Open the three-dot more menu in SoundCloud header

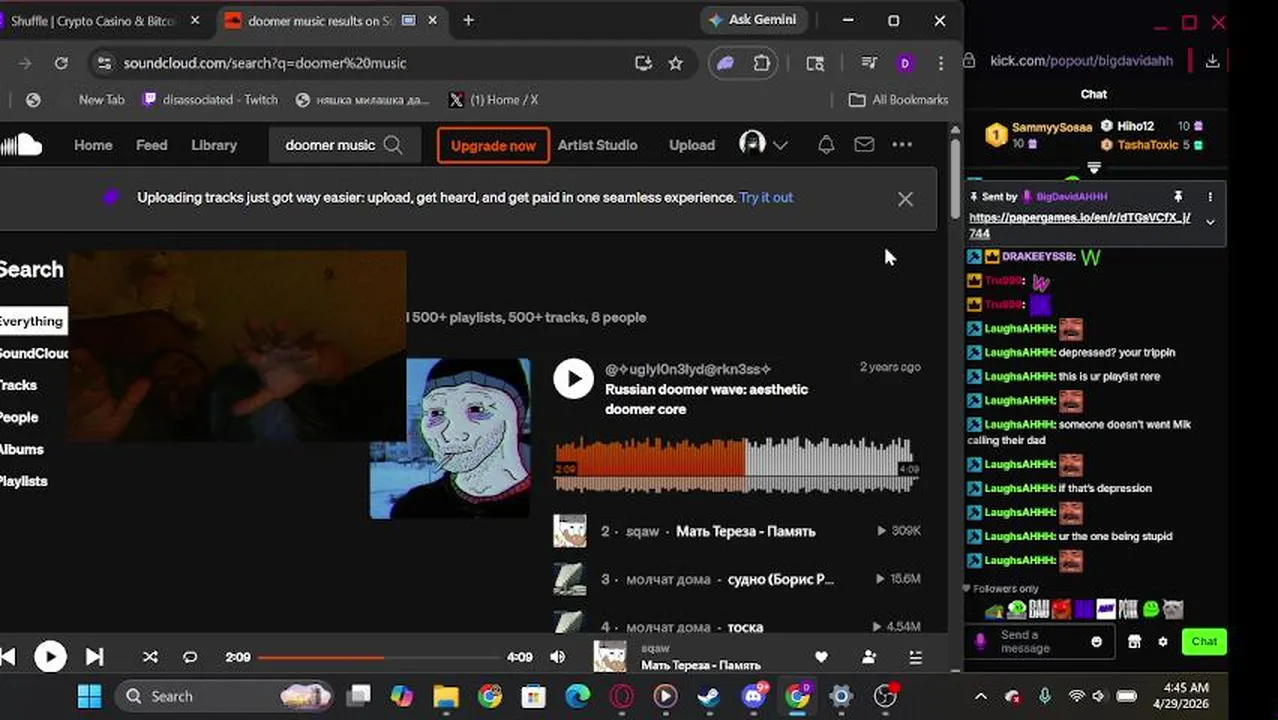[902, 145]
